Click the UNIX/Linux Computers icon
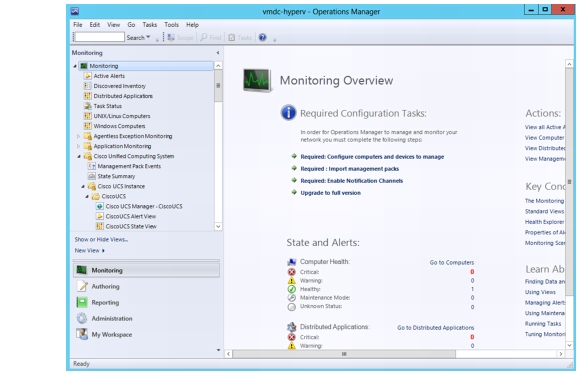This screenshot has height=375, width=580. 88,116
